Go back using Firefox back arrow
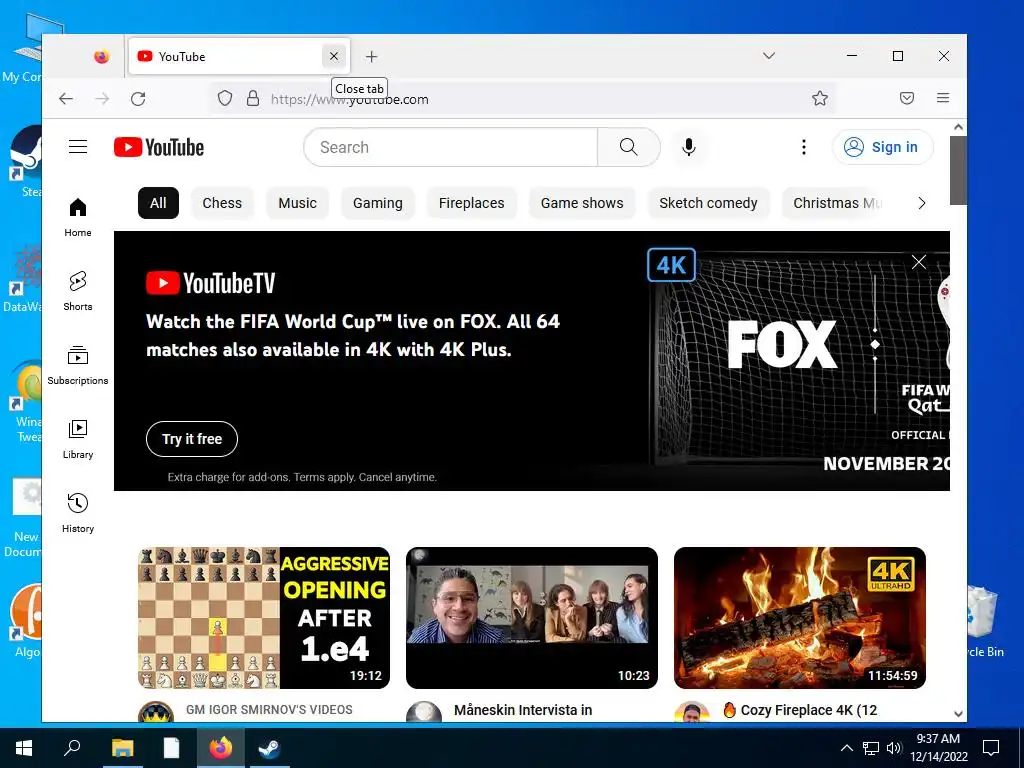This screenshot has height=768, width=1024. pos(66,99)
